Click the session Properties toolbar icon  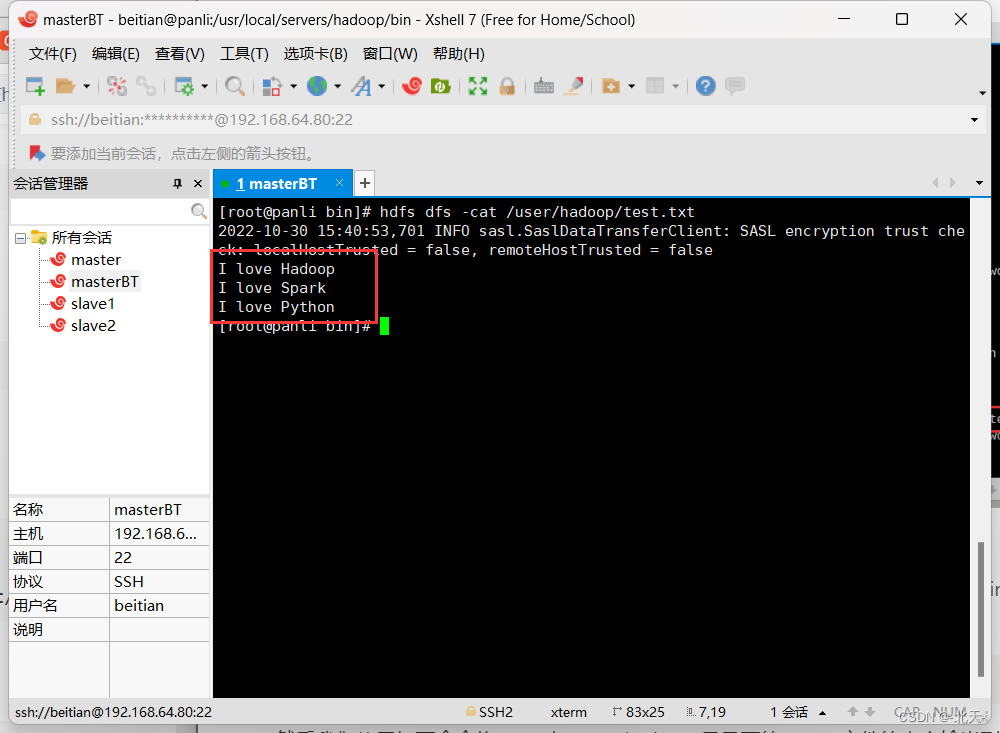(184, 85)
